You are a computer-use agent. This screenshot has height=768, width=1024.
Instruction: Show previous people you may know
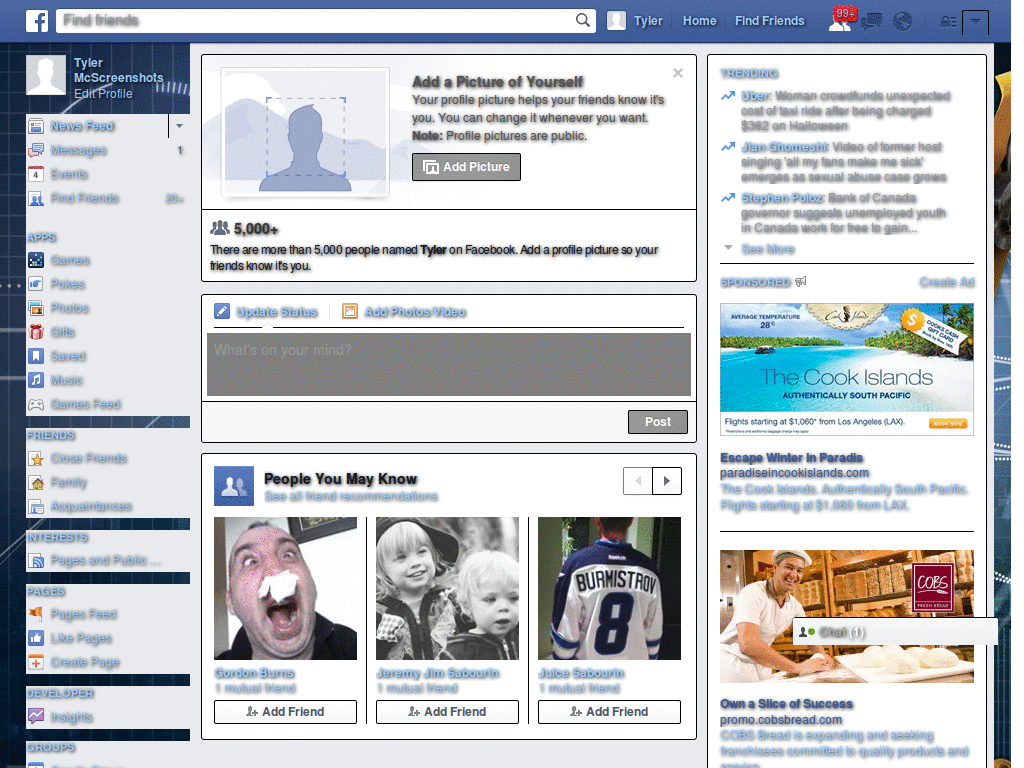(x=638, y=481)
